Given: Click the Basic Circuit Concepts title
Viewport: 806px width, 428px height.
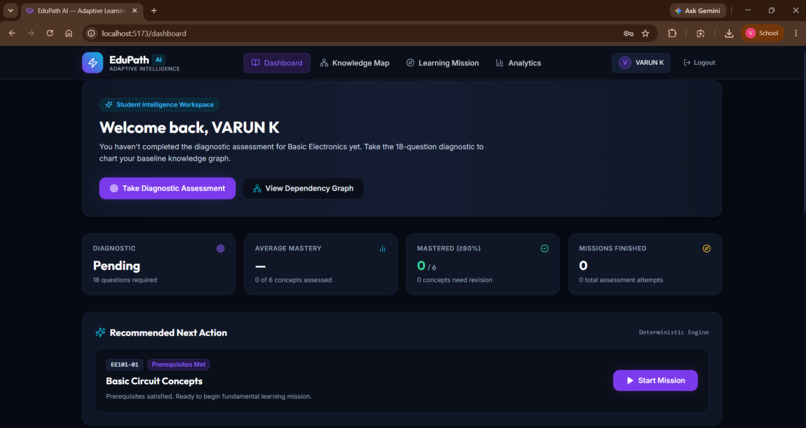Looking at the screenshot, I should coord(154,381).
